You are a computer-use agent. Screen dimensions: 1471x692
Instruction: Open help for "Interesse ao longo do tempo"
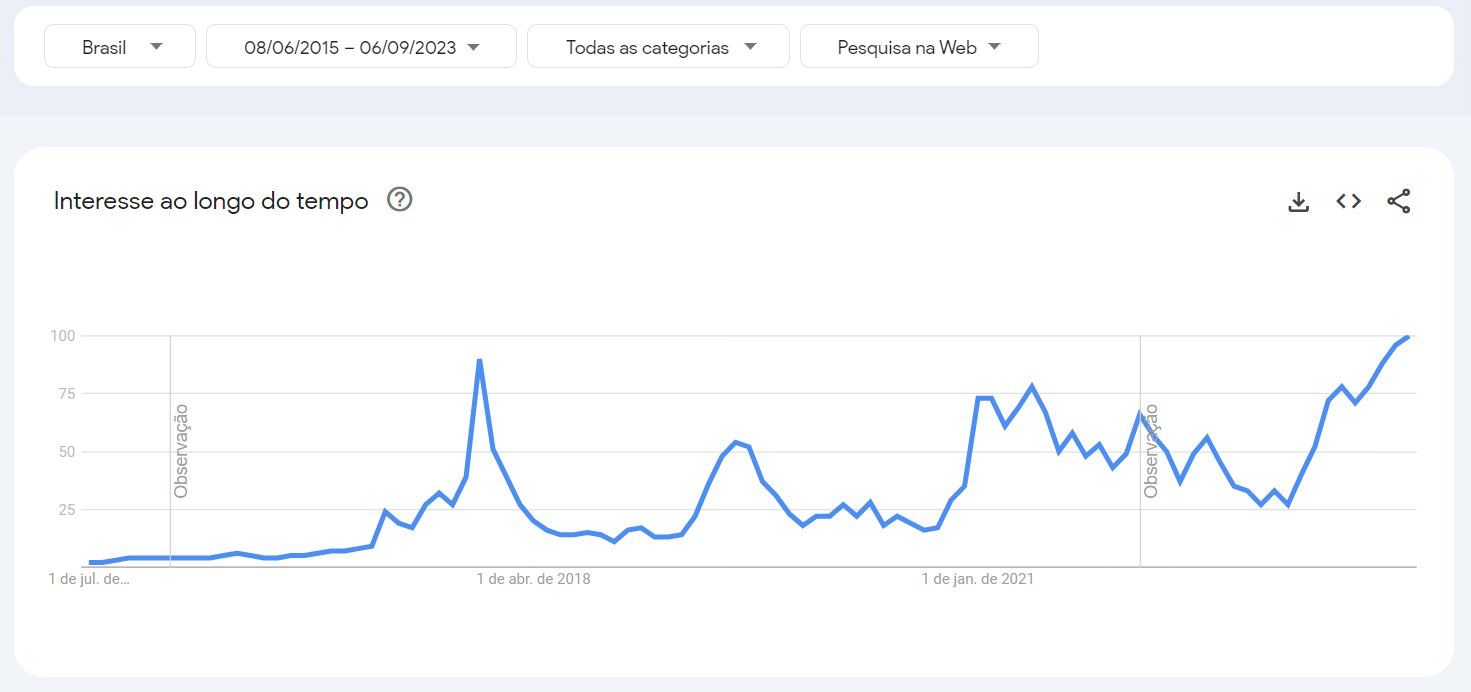click(400, 200)
